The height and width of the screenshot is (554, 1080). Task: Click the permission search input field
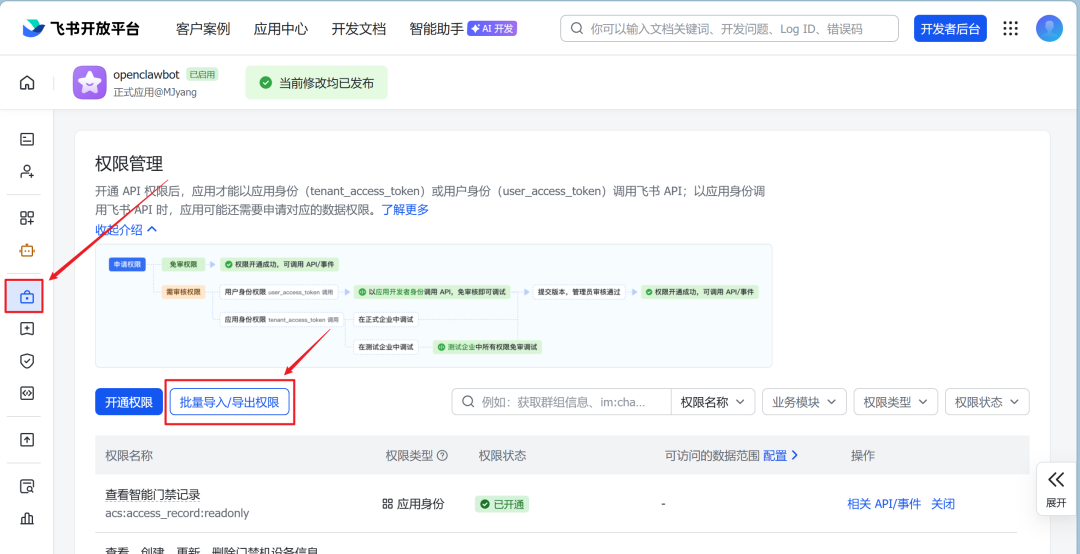point(570,402)
